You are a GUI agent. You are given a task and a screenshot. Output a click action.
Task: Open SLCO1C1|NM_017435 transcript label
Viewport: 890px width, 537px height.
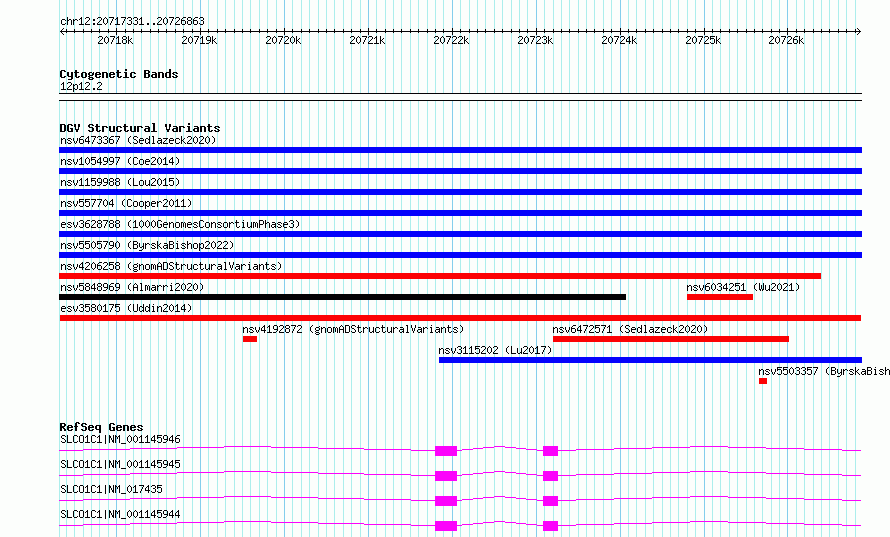tap(111, 489)
